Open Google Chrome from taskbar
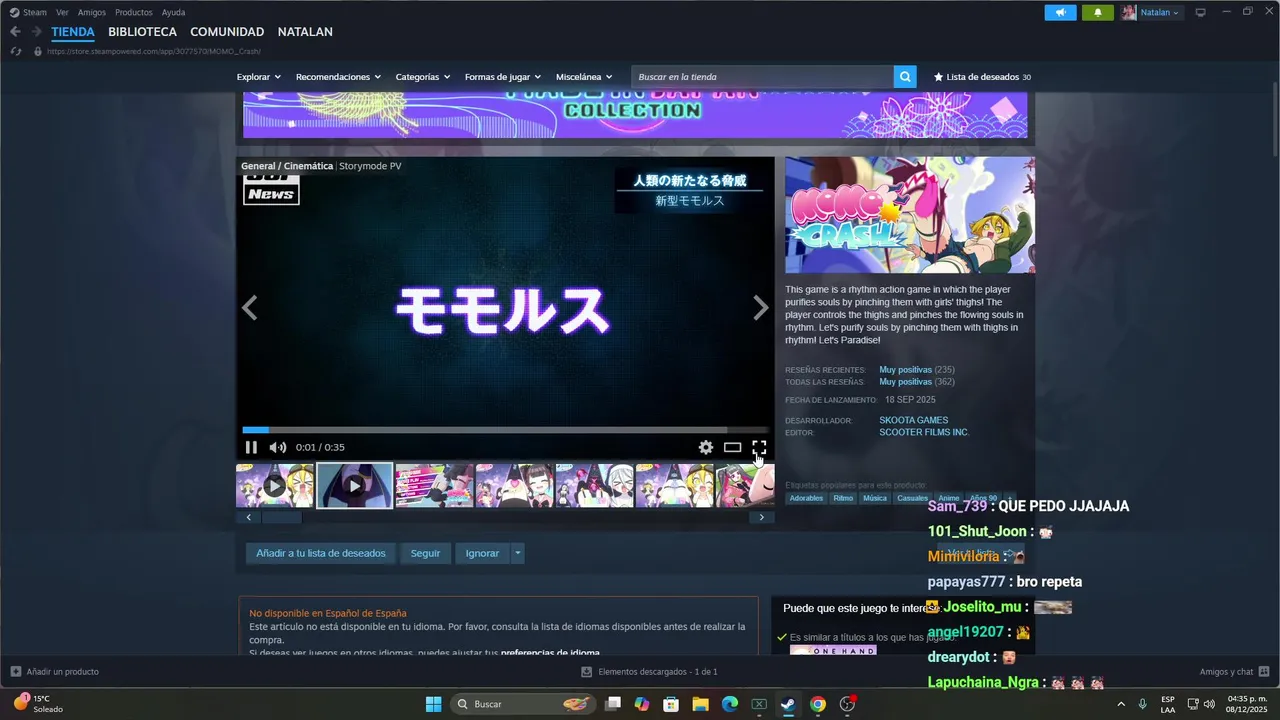The width and height of the screenshot is (1280, 720). coord(818,704)
